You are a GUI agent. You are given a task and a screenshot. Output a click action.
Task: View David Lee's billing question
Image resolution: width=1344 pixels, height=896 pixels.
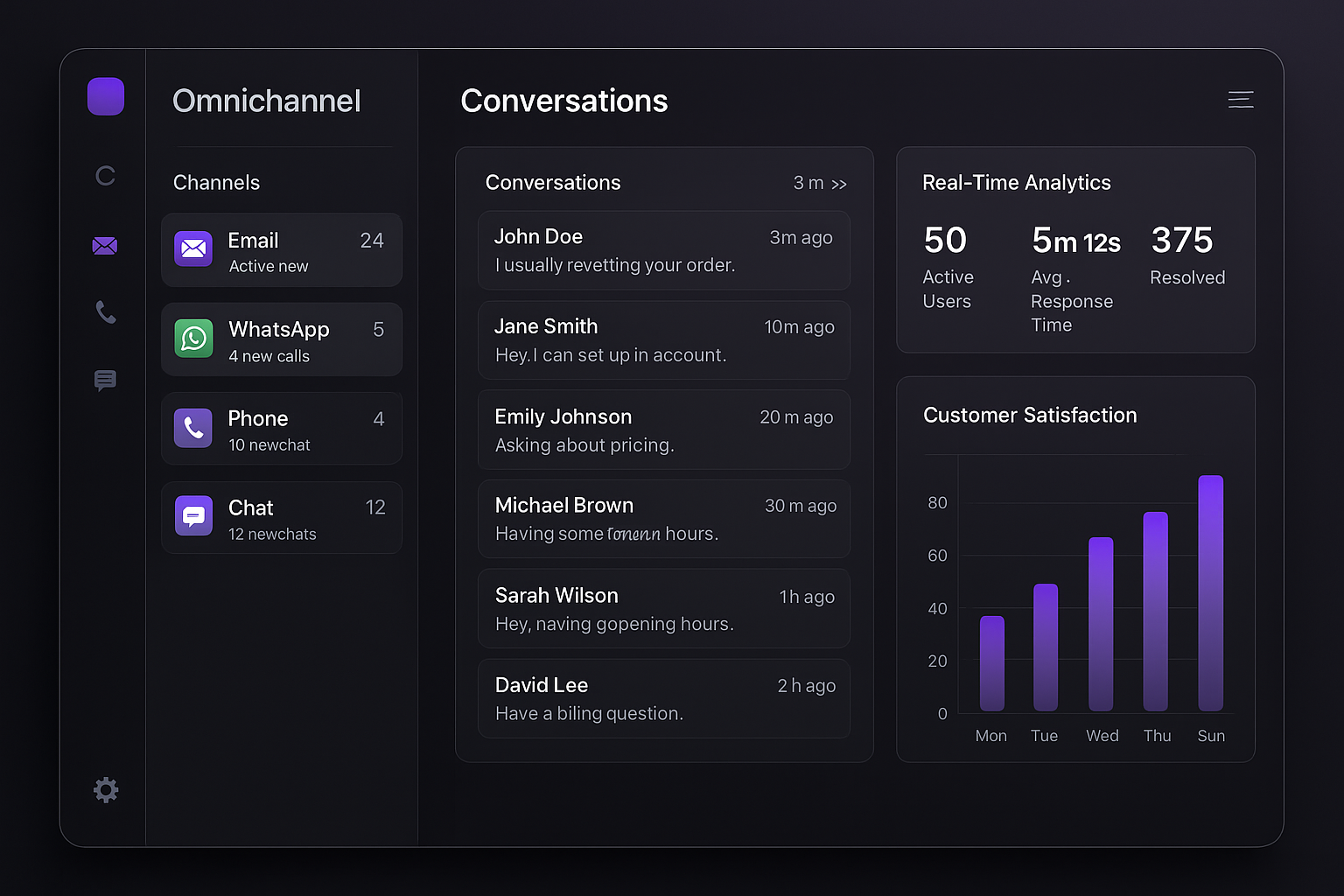pyautogui.click(x=663, y=698)
